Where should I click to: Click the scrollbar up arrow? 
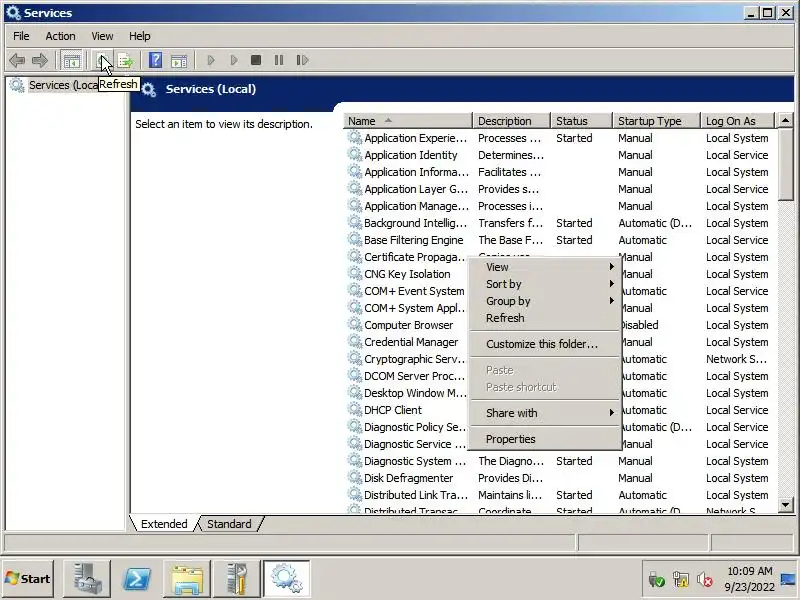(x=785, y=121)
